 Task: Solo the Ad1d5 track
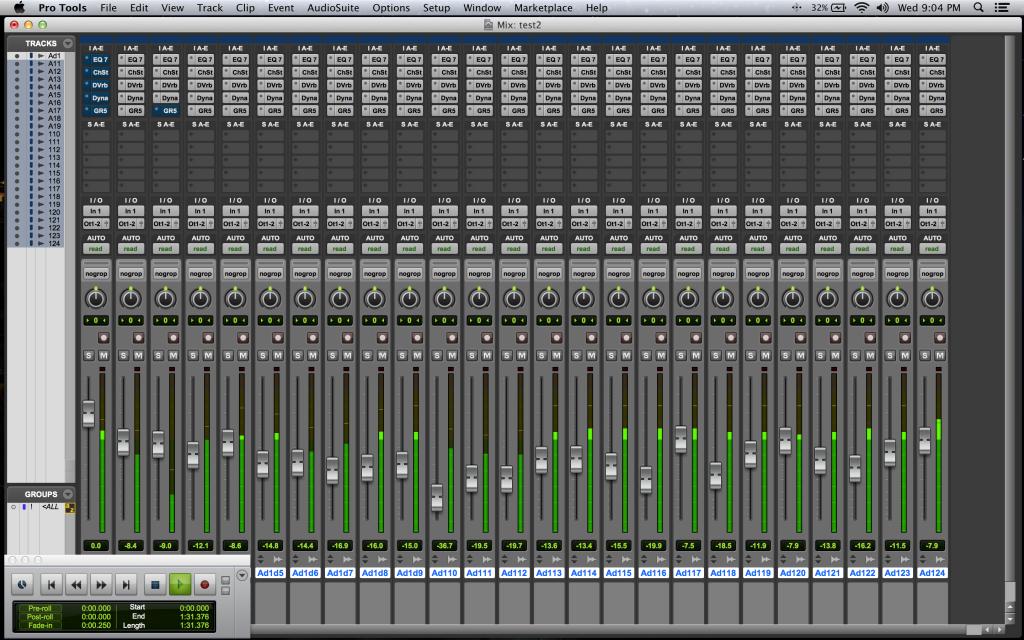(x=262, y=355)
